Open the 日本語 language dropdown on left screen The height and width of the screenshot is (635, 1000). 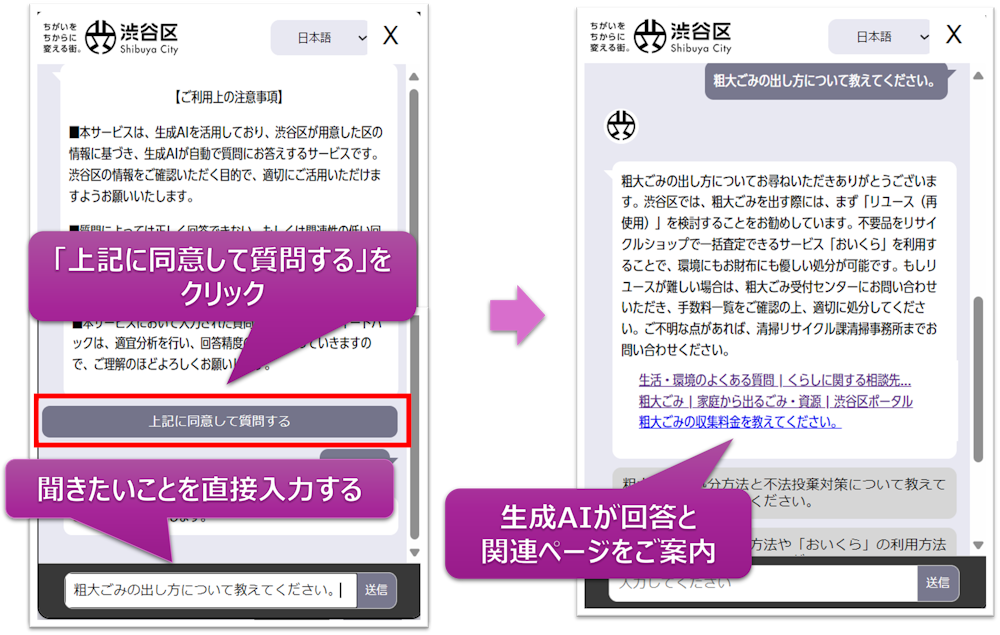point(320,36)
